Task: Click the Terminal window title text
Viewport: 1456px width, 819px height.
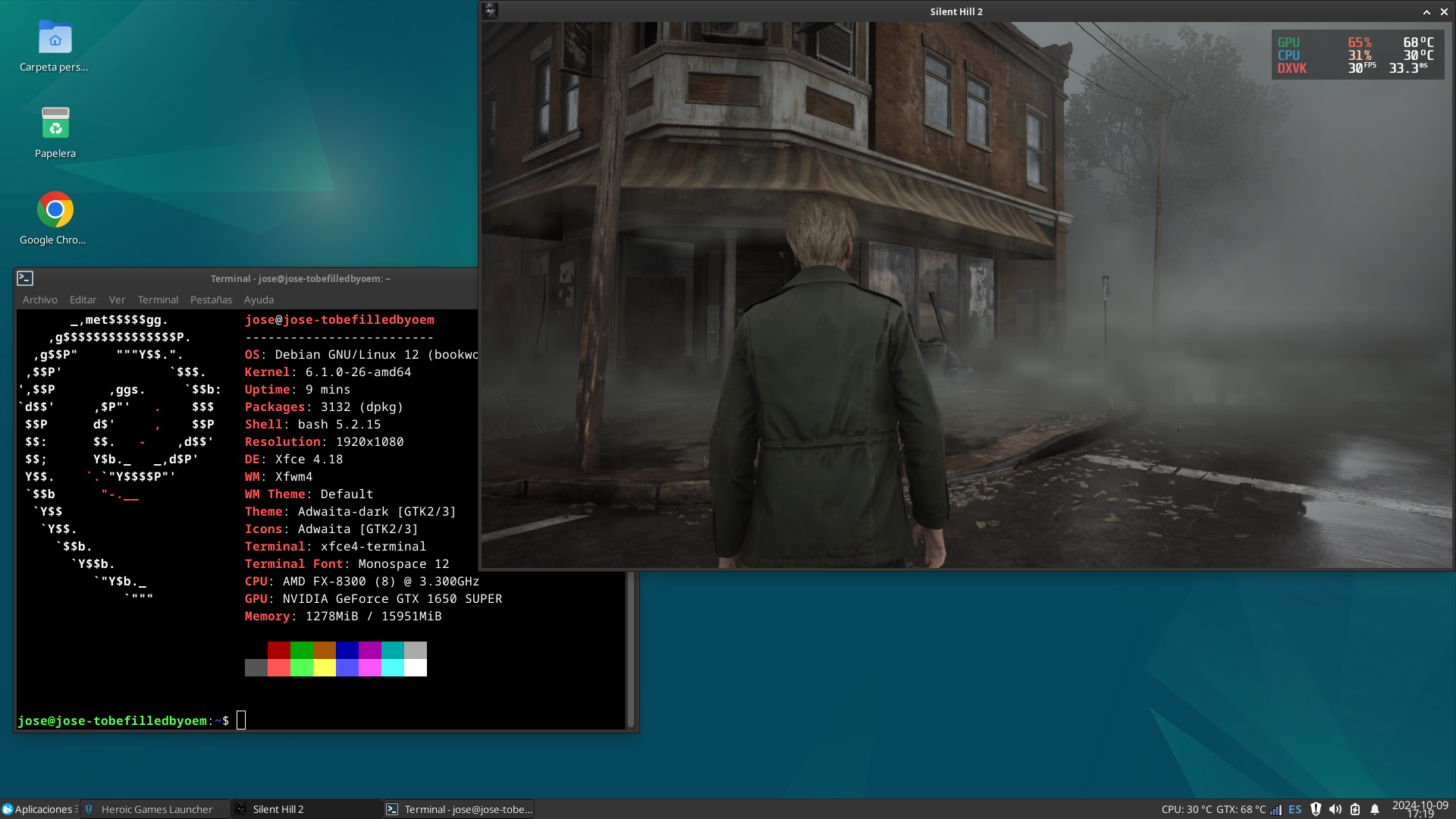Action: 300,278
